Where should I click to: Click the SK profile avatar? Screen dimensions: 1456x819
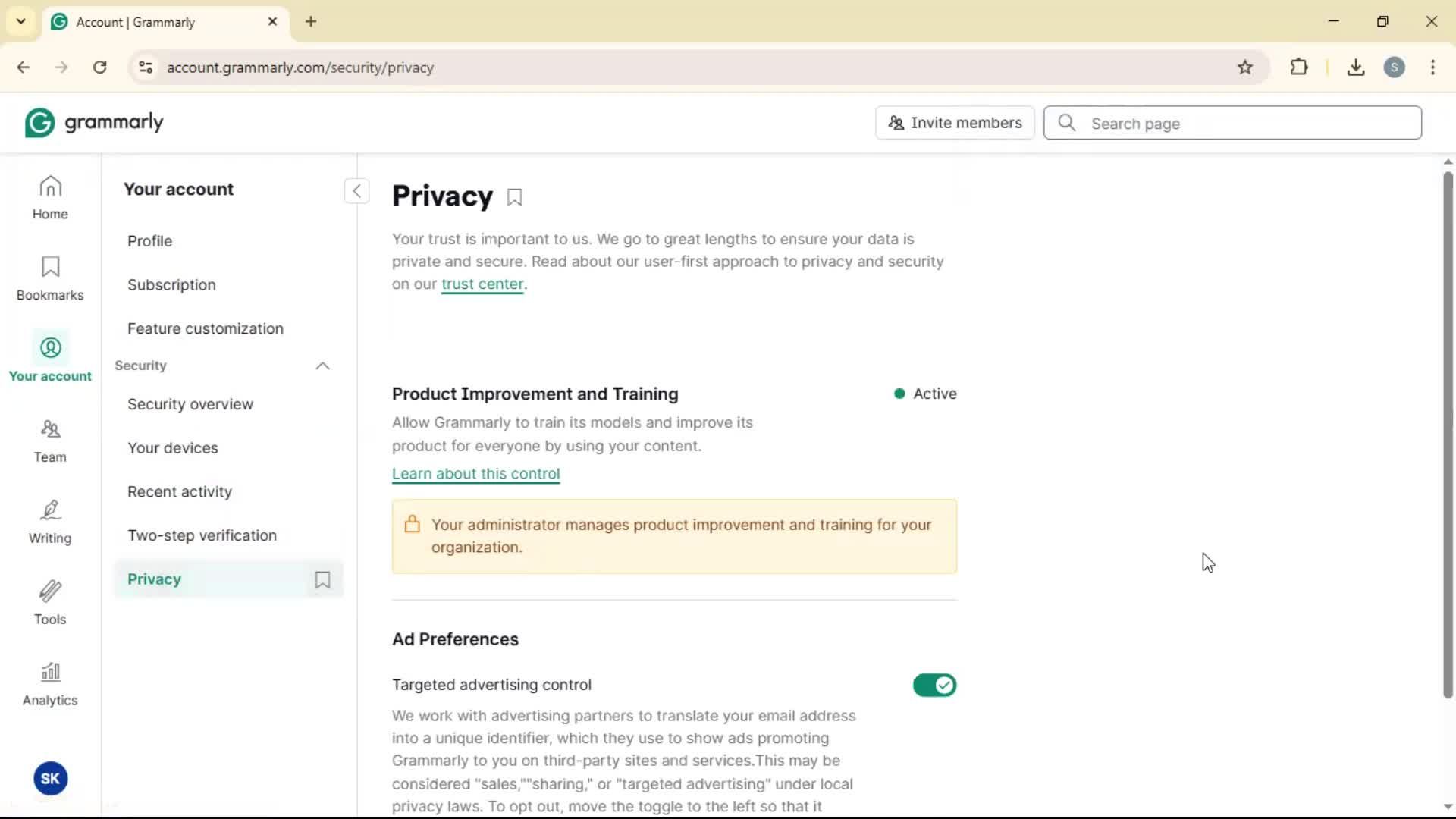pyautogui.click(x=50, y=778)
